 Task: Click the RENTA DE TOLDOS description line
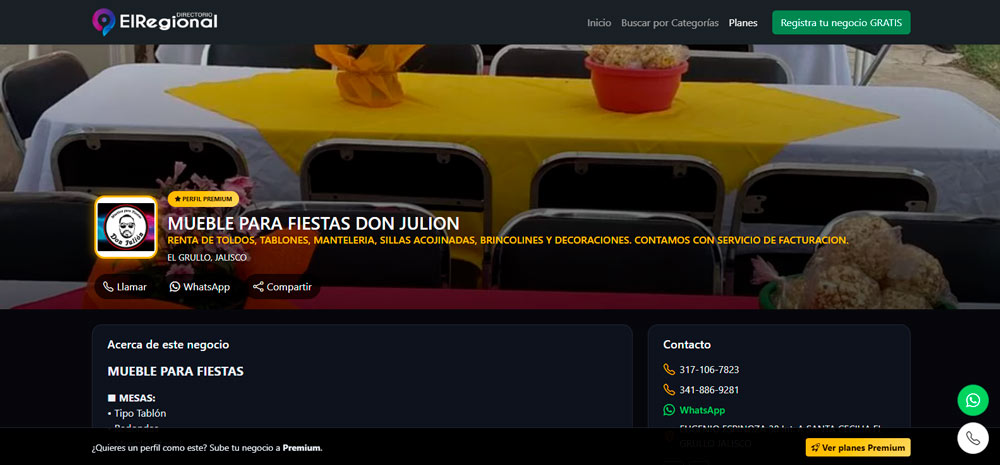pyautogui.click(x=508, y=240)
